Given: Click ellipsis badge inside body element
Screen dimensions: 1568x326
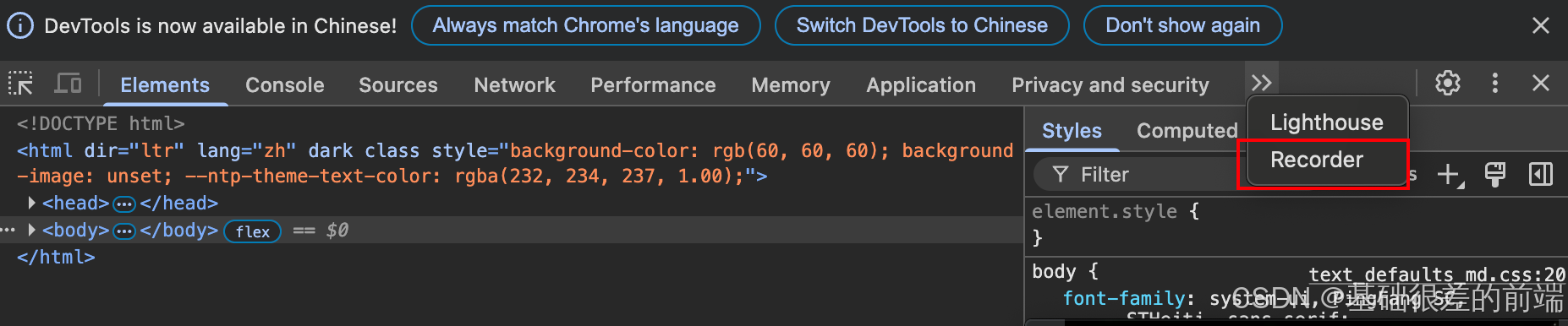Looking at the screenshot, I should (124, 231).
